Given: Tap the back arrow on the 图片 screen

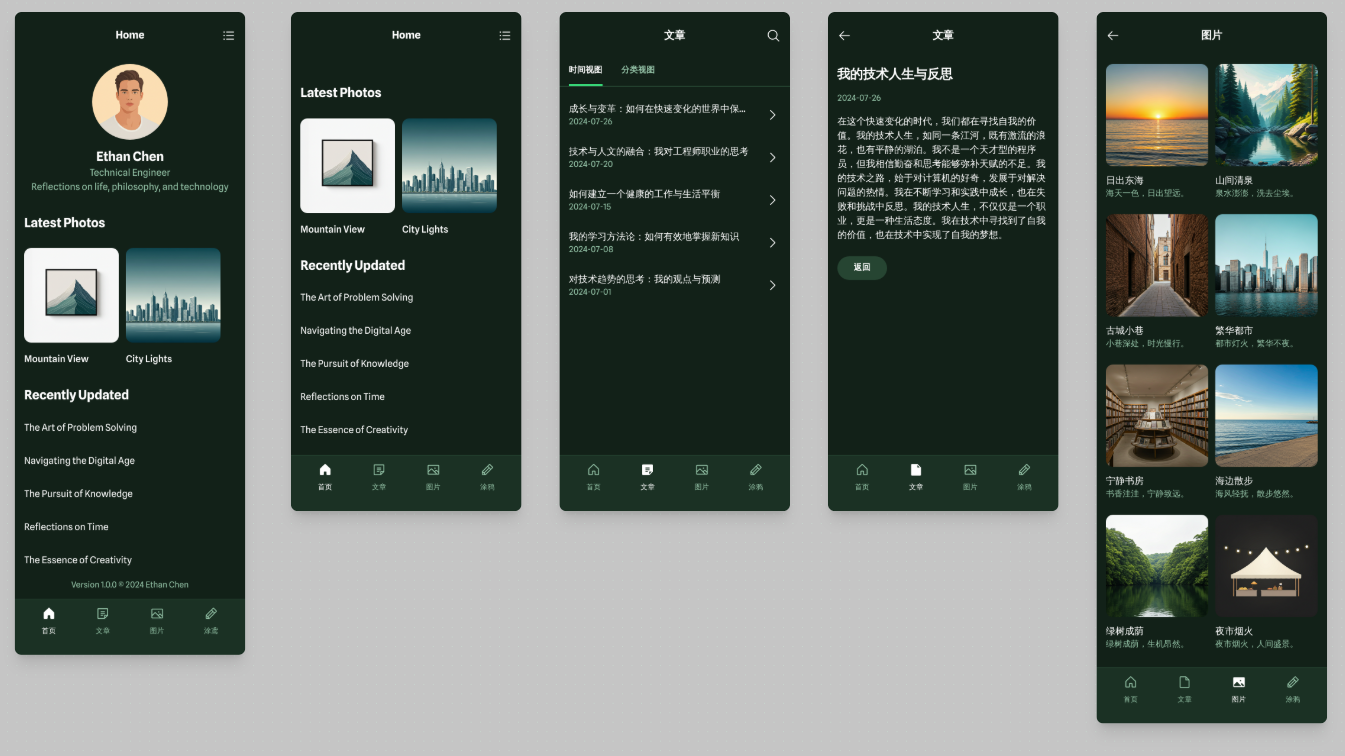Looking at the screenshot, I should (x=1112, y=35).
